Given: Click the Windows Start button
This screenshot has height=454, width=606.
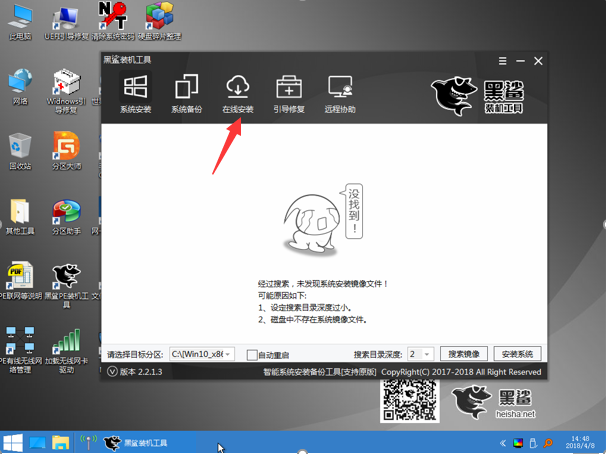Looking at the screenshot, I should (13, 443).
